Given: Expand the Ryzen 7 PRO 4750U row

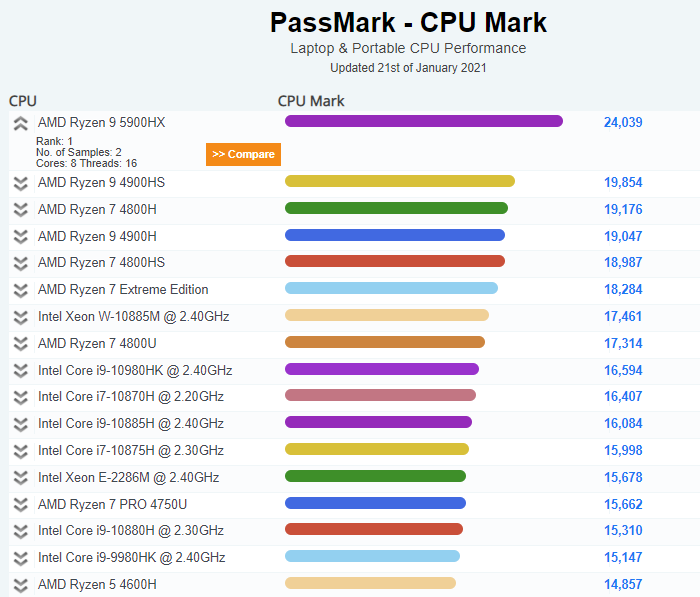Looking at the screenshot, I should 21,505.
